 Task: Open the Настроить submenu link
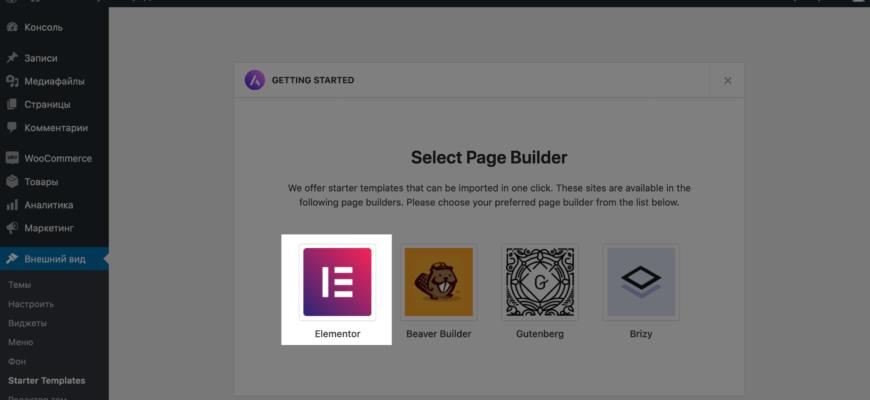(x=31, y=304)
